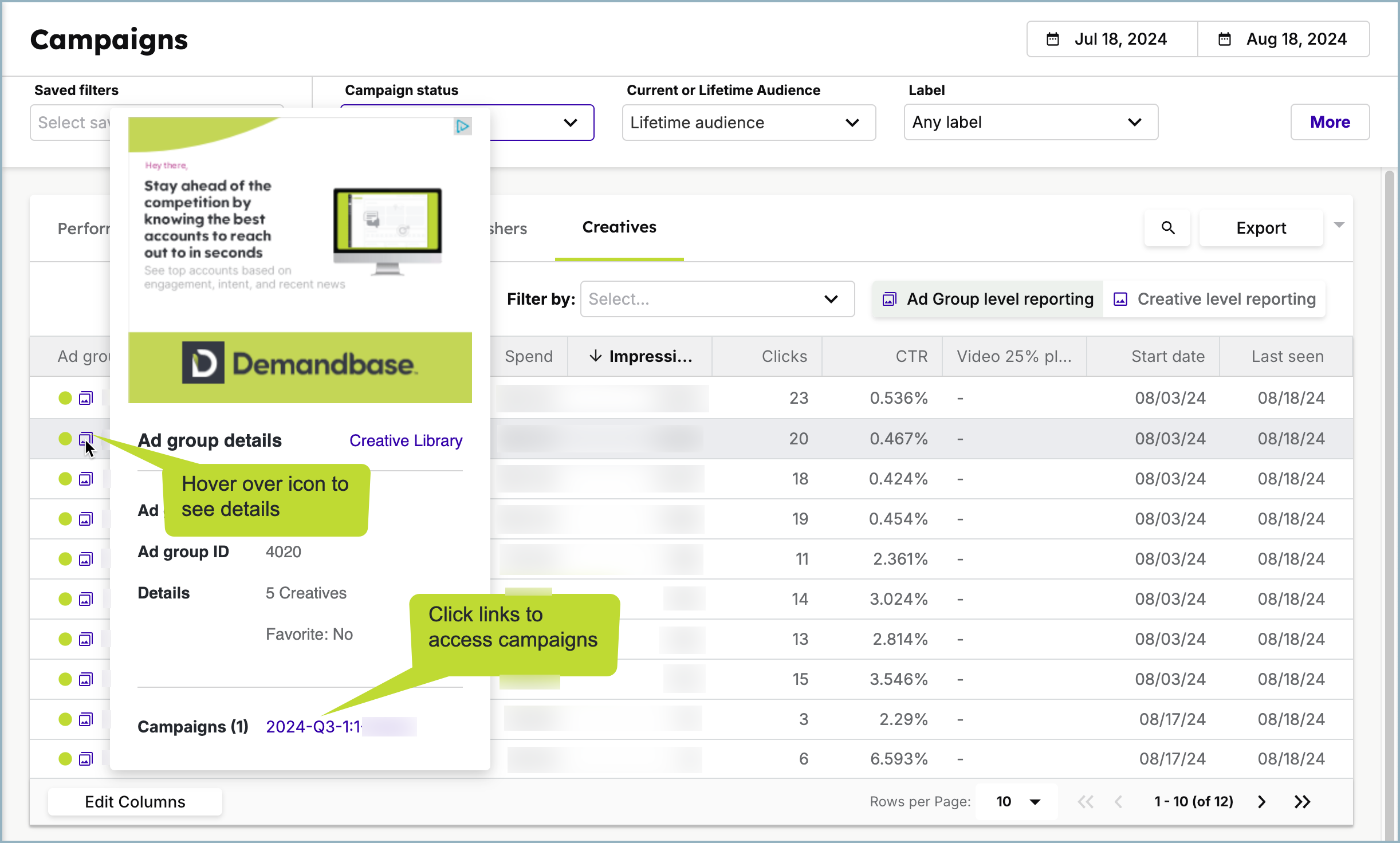Open the Filter by select dropdown
The width and height of the screenshot is (1400, 843).
point(717,299)
